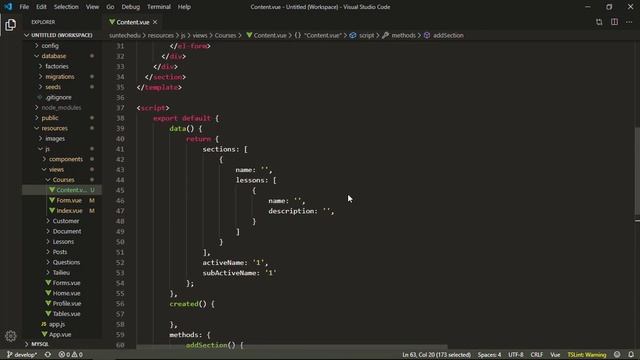Screen dimensions: 640x360
Task: Open the Edit menu
Action: click(x=41, y=7)
